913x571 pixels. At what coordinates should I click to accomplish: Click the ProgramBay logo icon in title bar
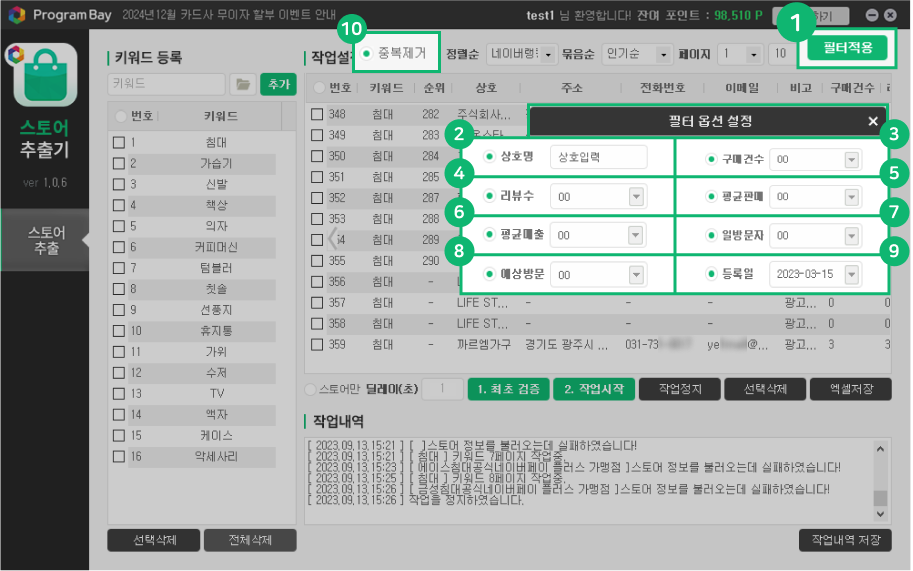coord(17,16)
